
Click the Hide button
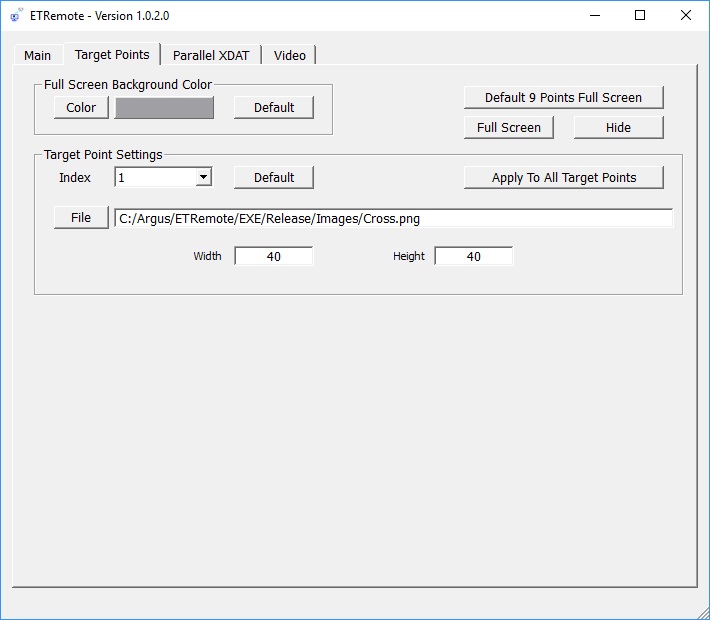point(619,128)
